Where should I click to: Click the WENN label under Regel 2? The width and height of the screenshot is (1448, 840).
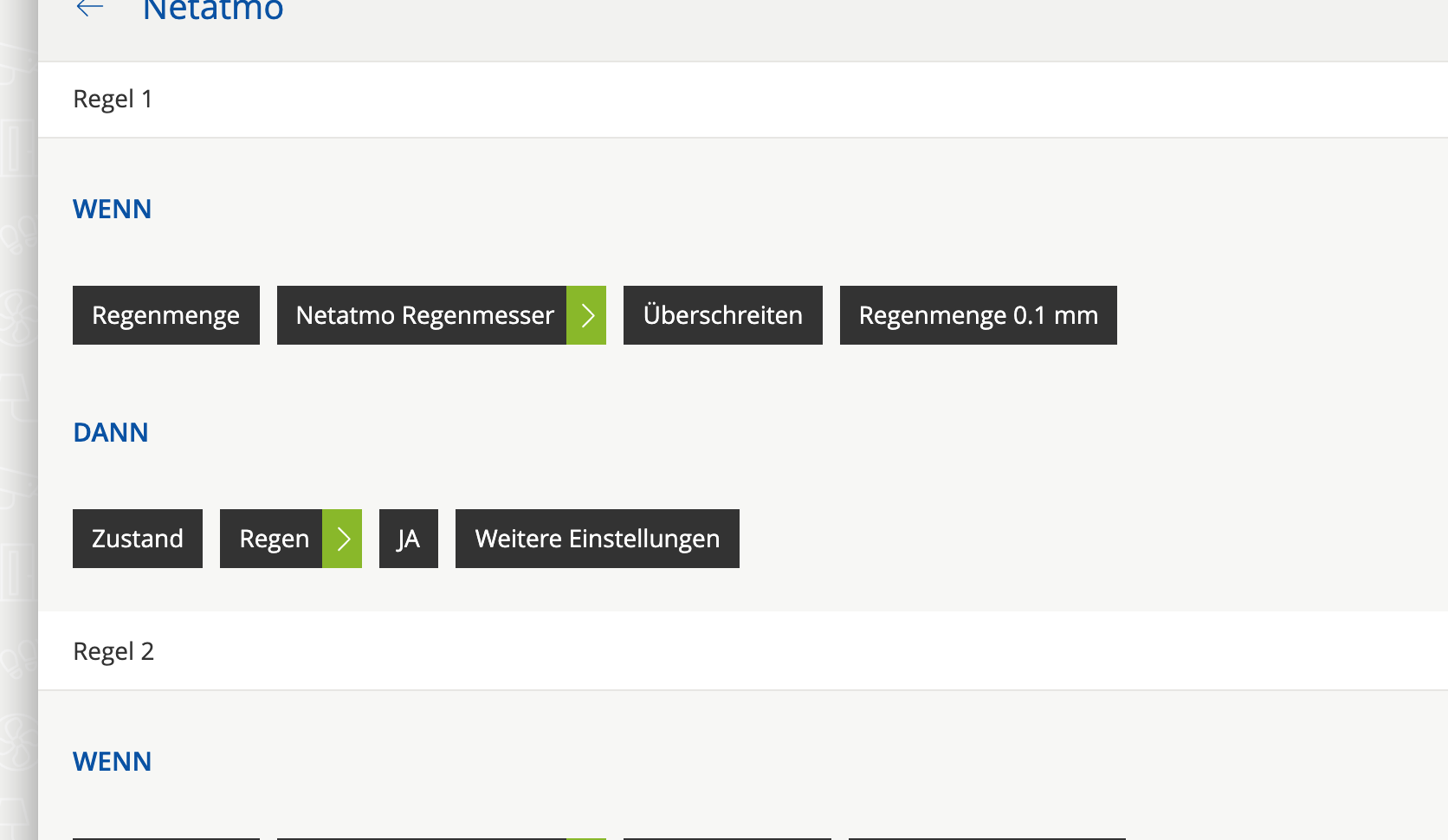click(113, 762)
